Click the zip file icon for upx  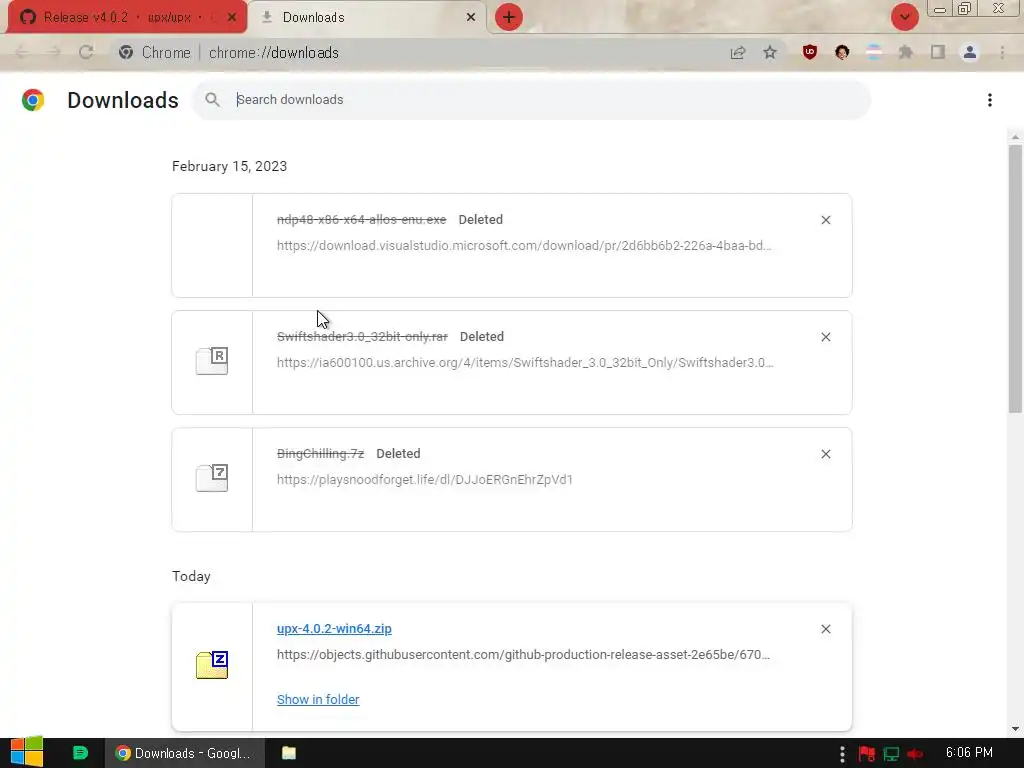pyautogui.click(x=212, y=665)
